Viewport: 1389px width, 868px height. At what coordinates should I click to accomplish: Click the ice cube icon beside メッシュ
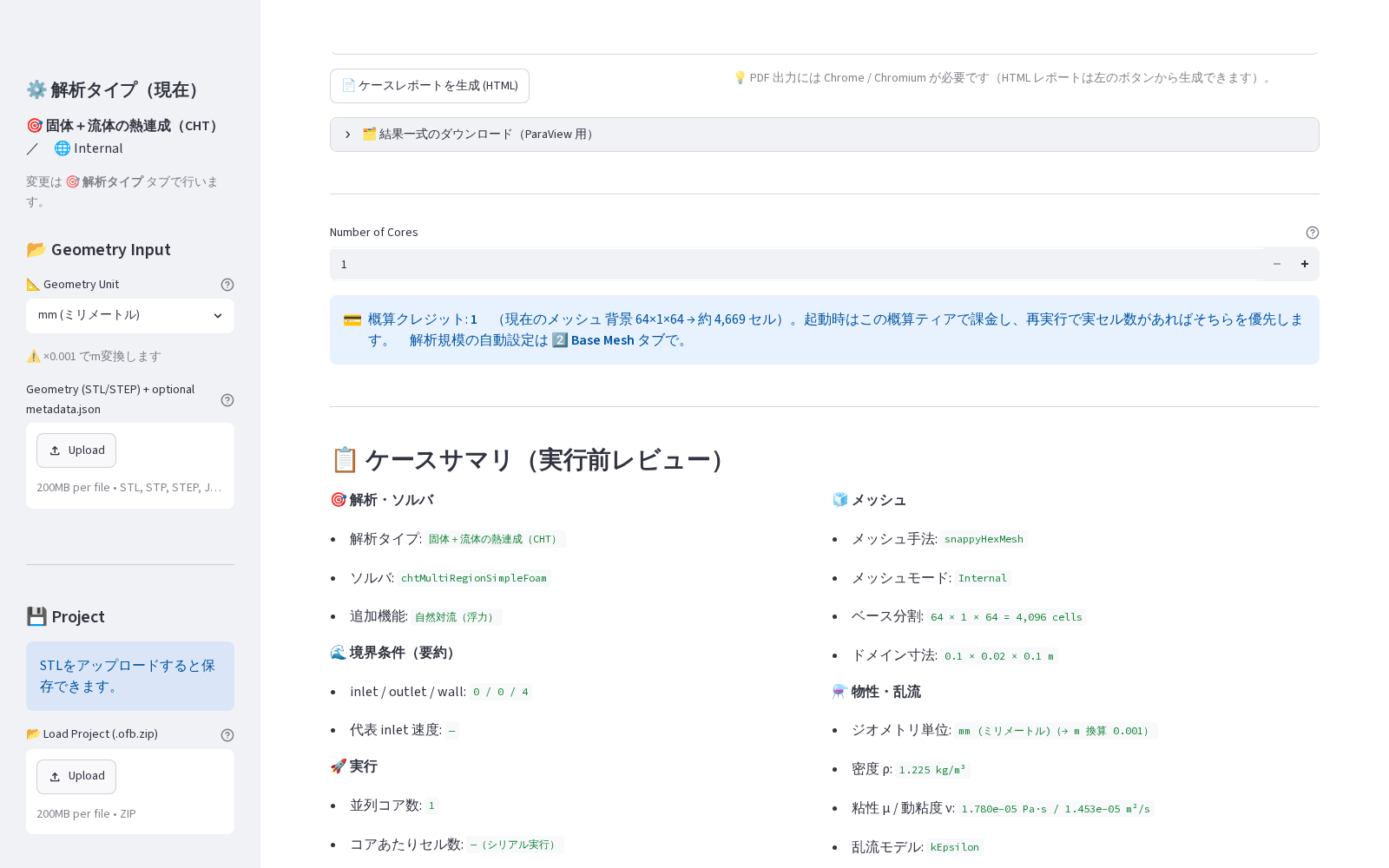click(839, 500)
